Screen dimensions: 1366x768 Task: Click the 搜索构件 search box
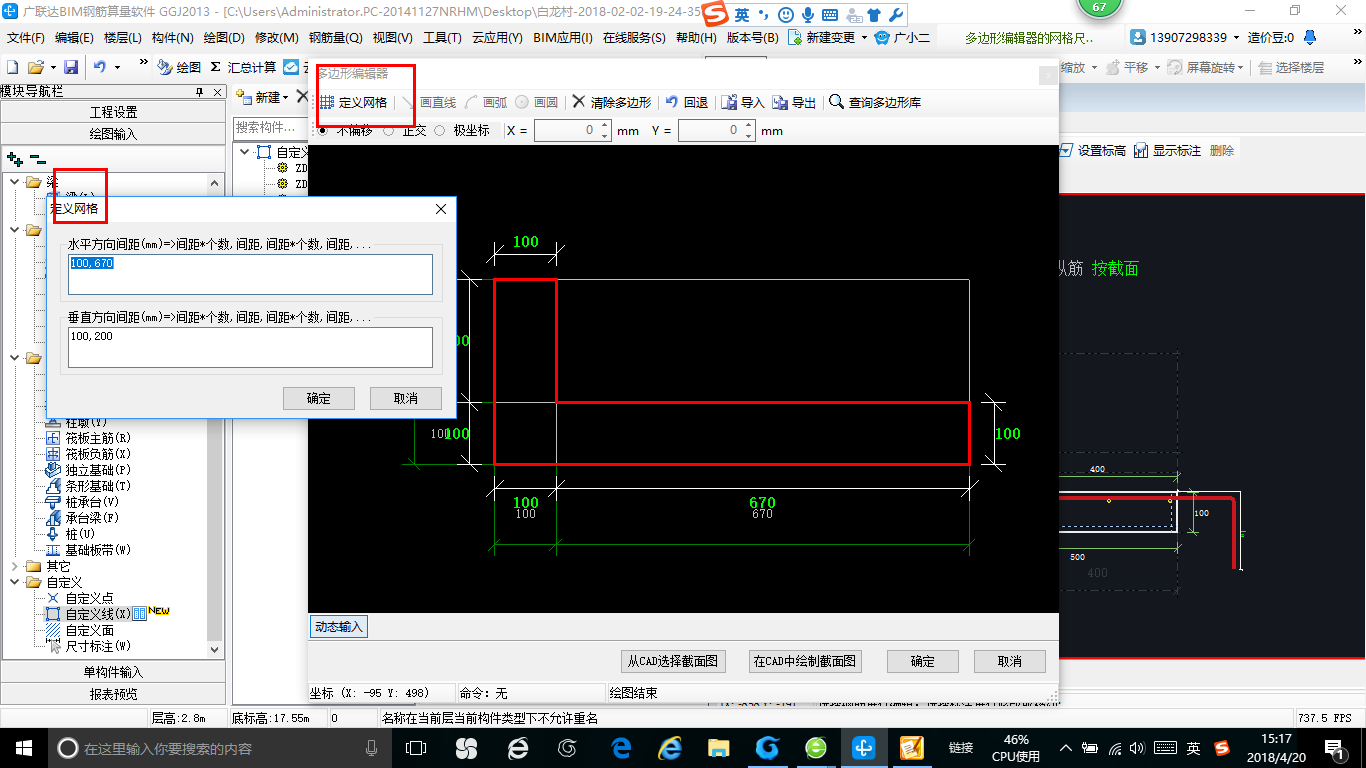click(271, 128)
